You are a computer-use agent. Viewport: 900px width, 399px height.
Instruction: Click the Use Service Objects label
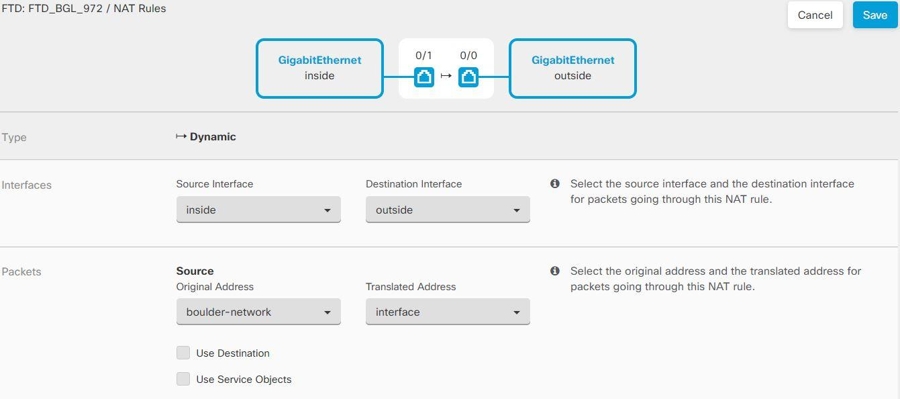tap(244, 379)
